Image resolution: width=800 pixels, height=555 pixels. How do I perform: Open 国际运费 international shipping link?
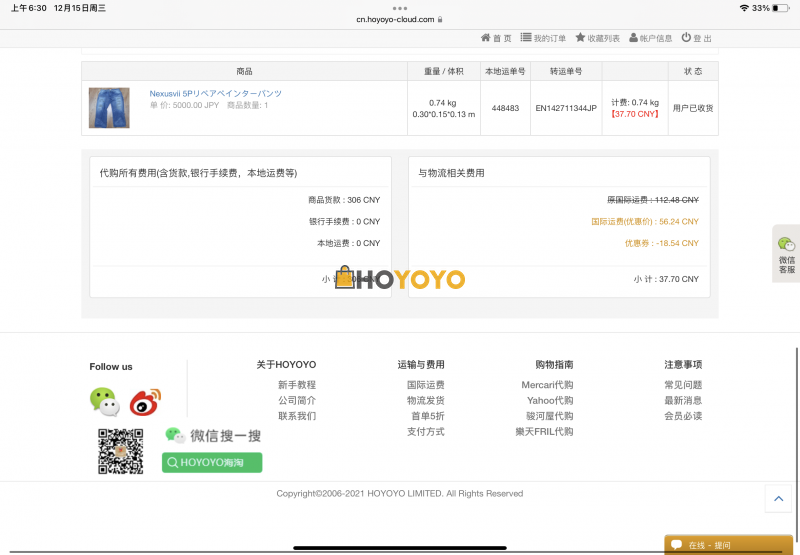click(426, 385)
